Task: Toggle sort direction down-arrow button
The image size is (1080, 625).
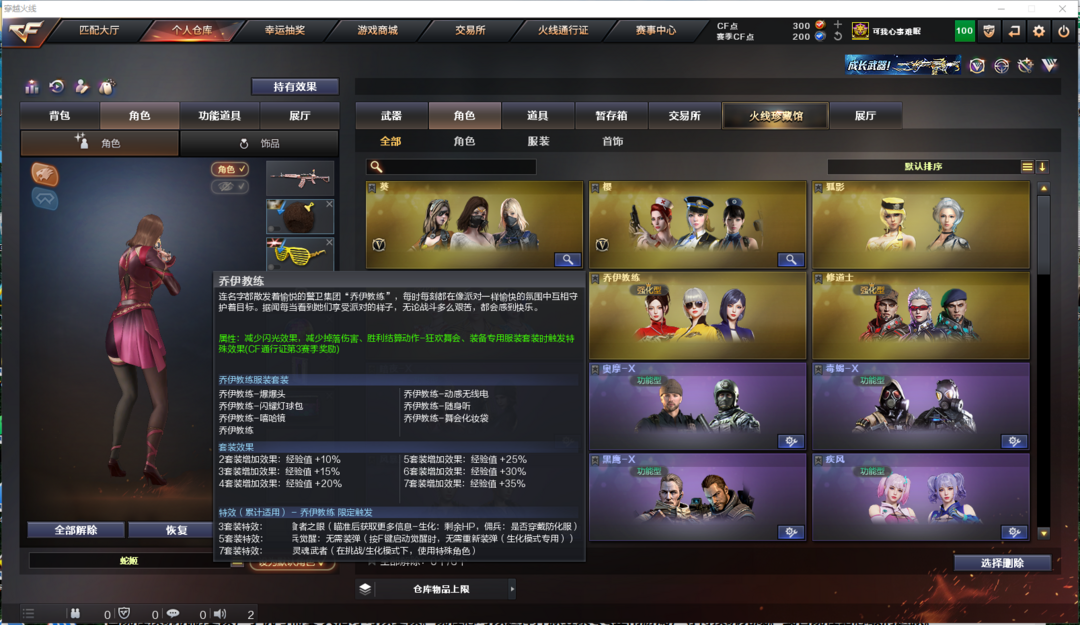Action: point(1042,167)
